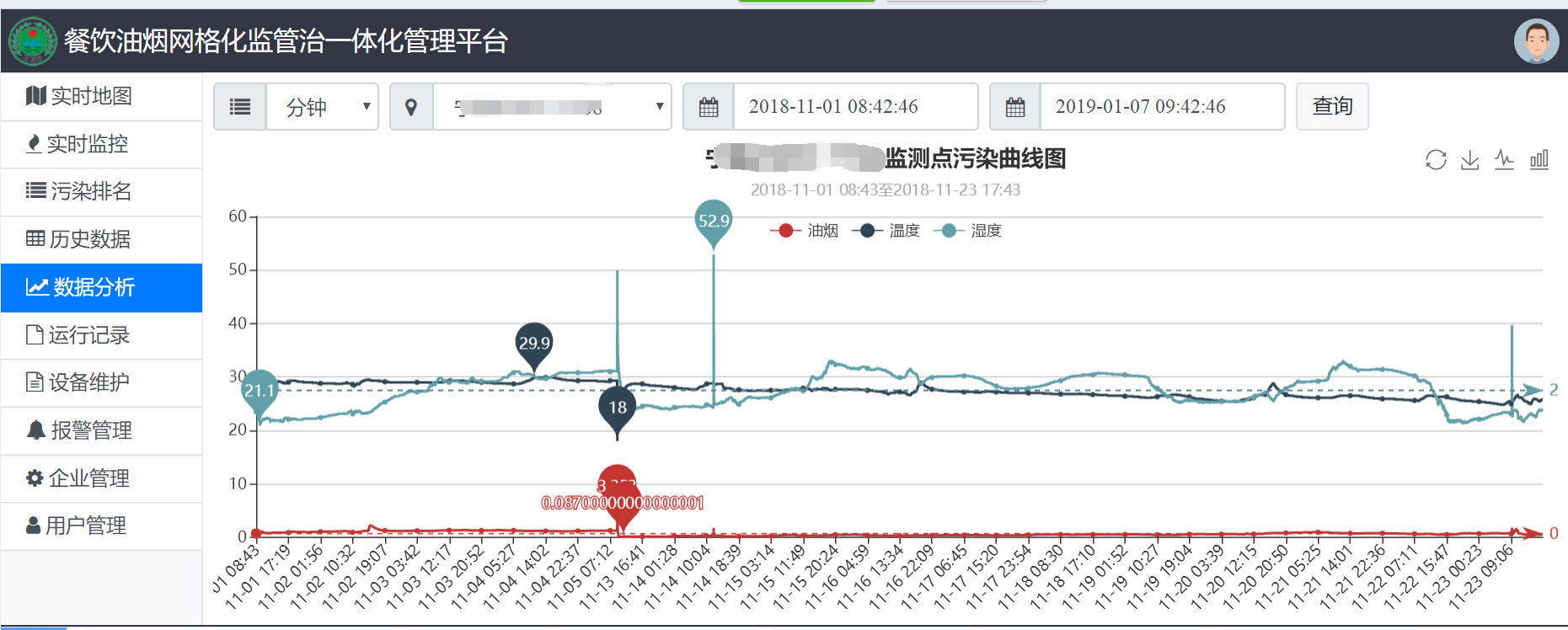Switch chart to line view icon

pyautogui.click(x=1505, y=160)
